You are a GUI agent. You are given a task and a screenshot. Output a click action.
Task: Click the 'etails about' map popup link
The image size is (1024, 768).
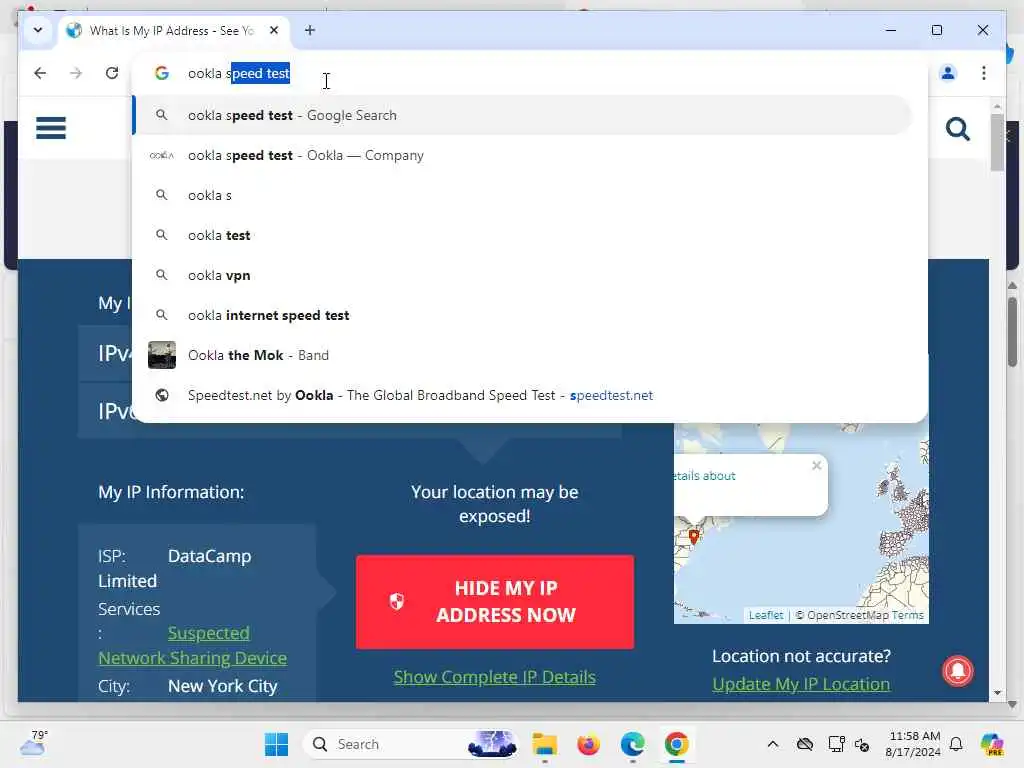(x=705, y=476)
